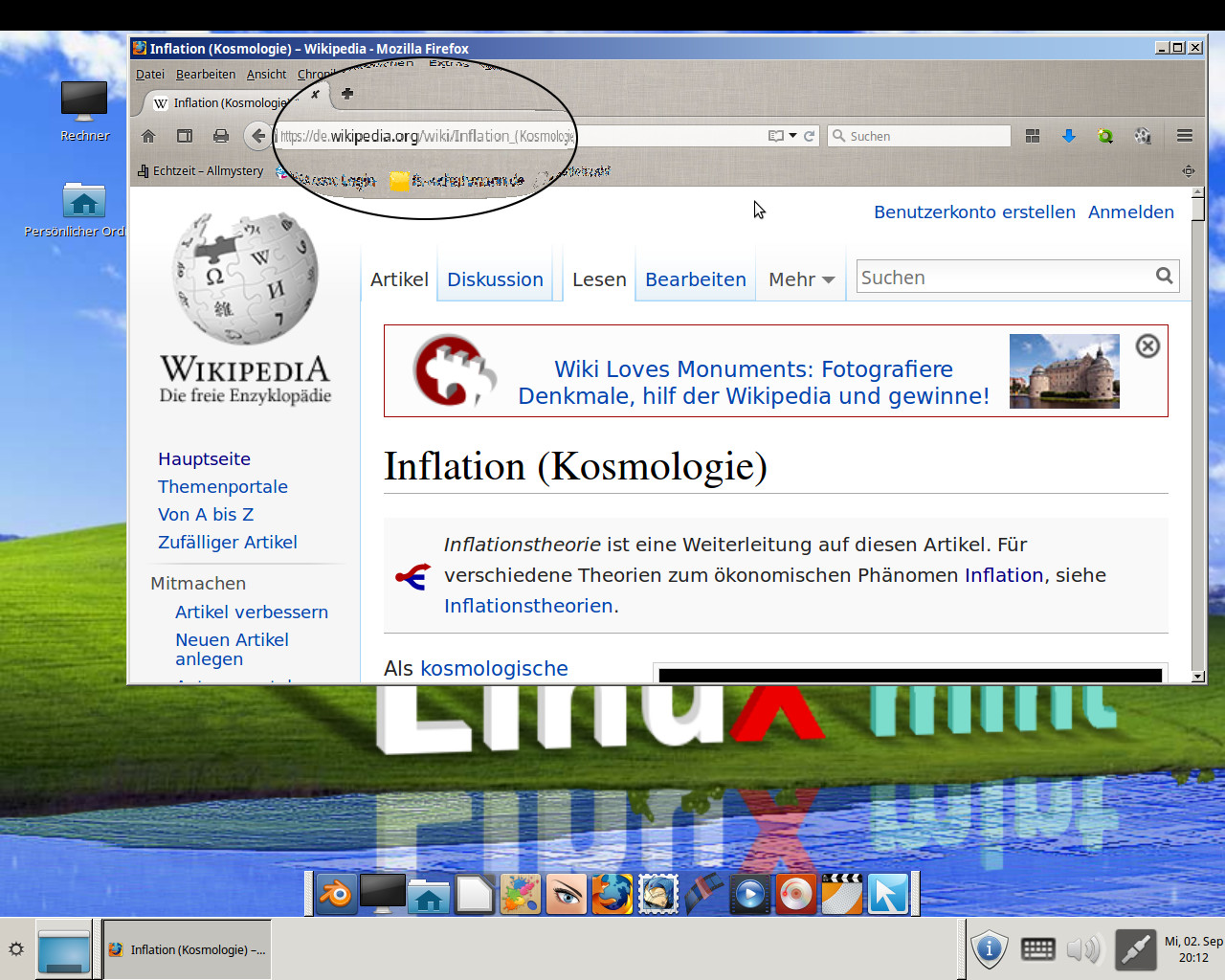This screenshot has width=1225, height=980.
Task: Open the Firefox home page button
Action: [x=148, y=136]
